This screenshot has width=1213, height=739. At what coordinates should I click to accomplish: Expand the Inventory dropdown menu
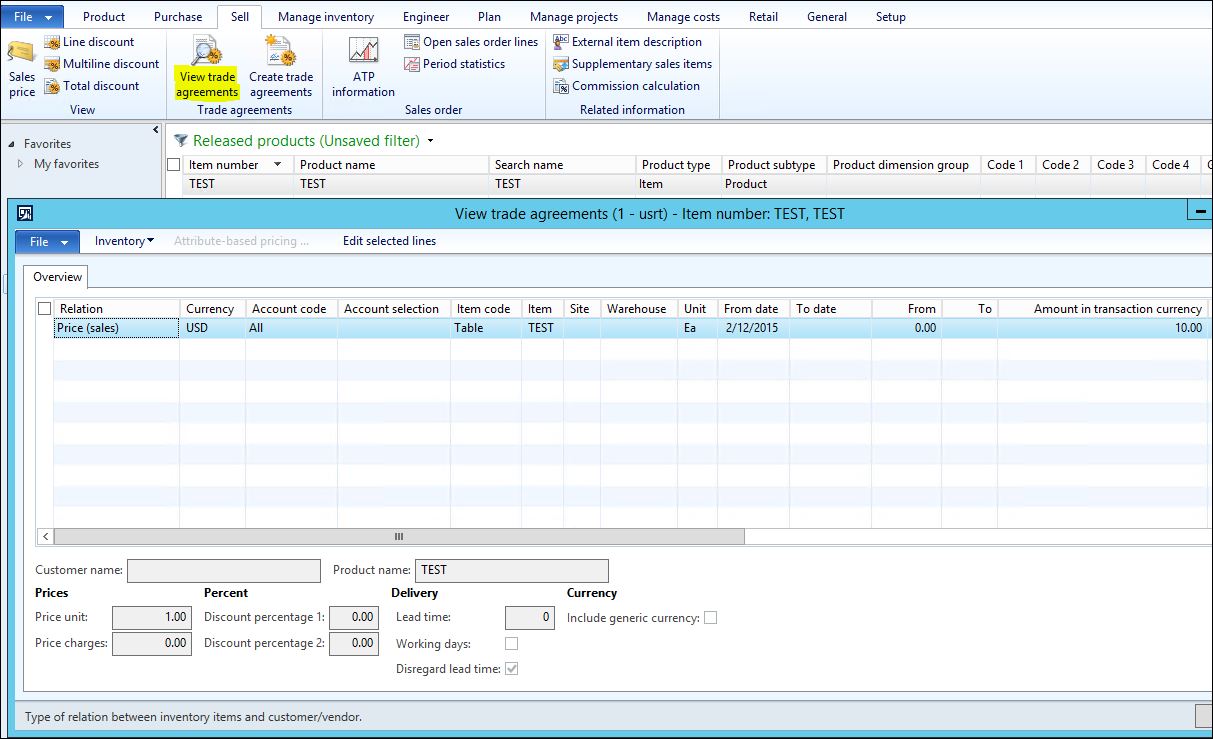[x=124, y=241]
